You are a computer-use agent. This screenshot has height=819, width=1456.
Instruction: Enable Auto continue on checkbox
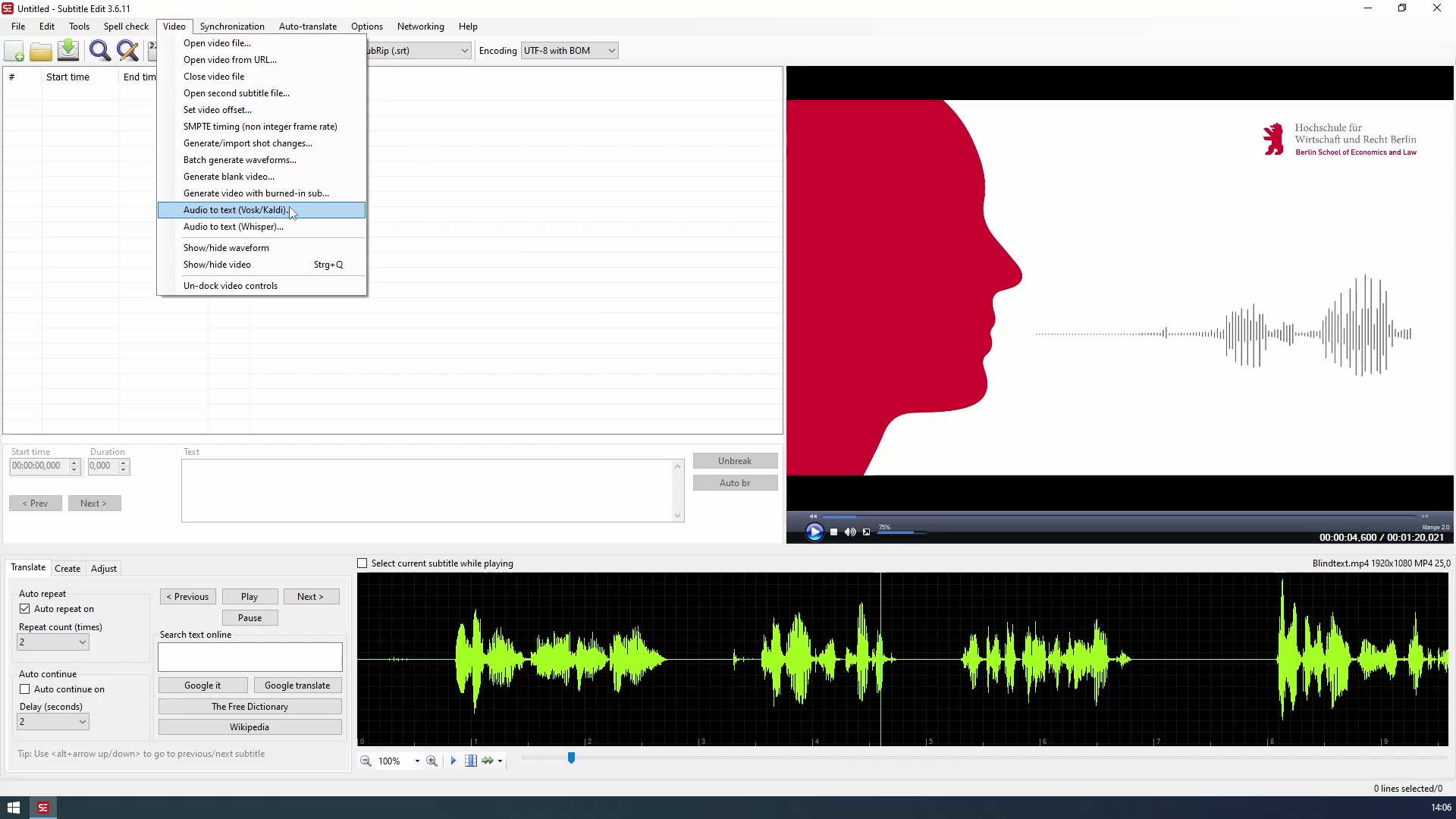point(25,689)
